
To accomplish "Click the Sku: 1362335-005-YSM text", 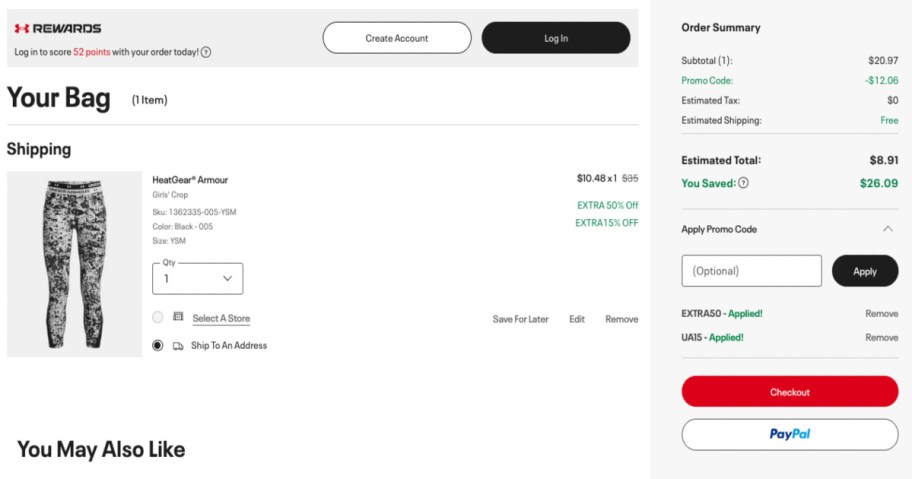I will point(194,212).
